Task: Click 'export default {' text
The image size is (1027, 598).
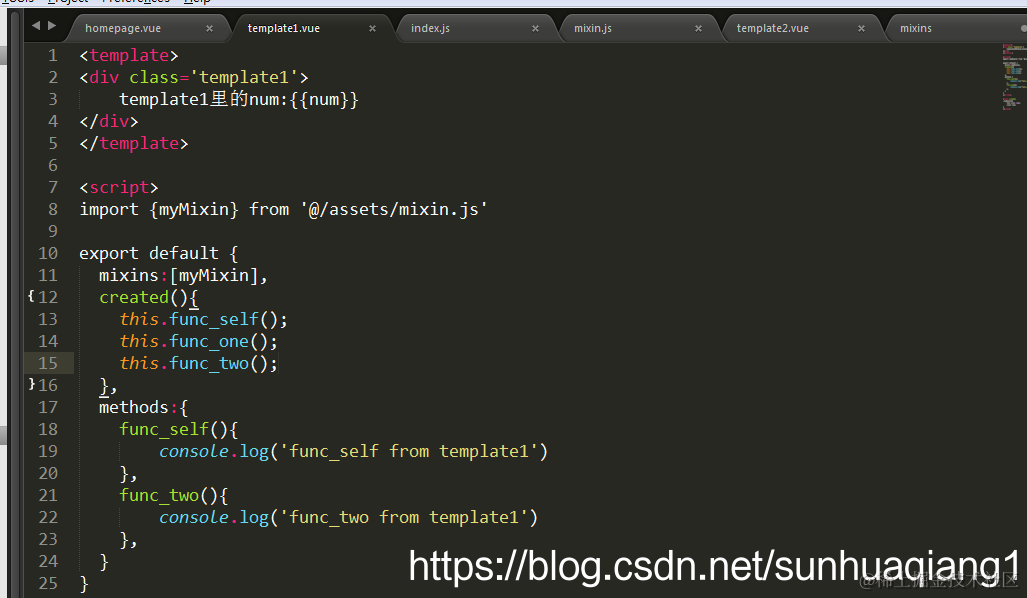Action: tap(159, 253)
